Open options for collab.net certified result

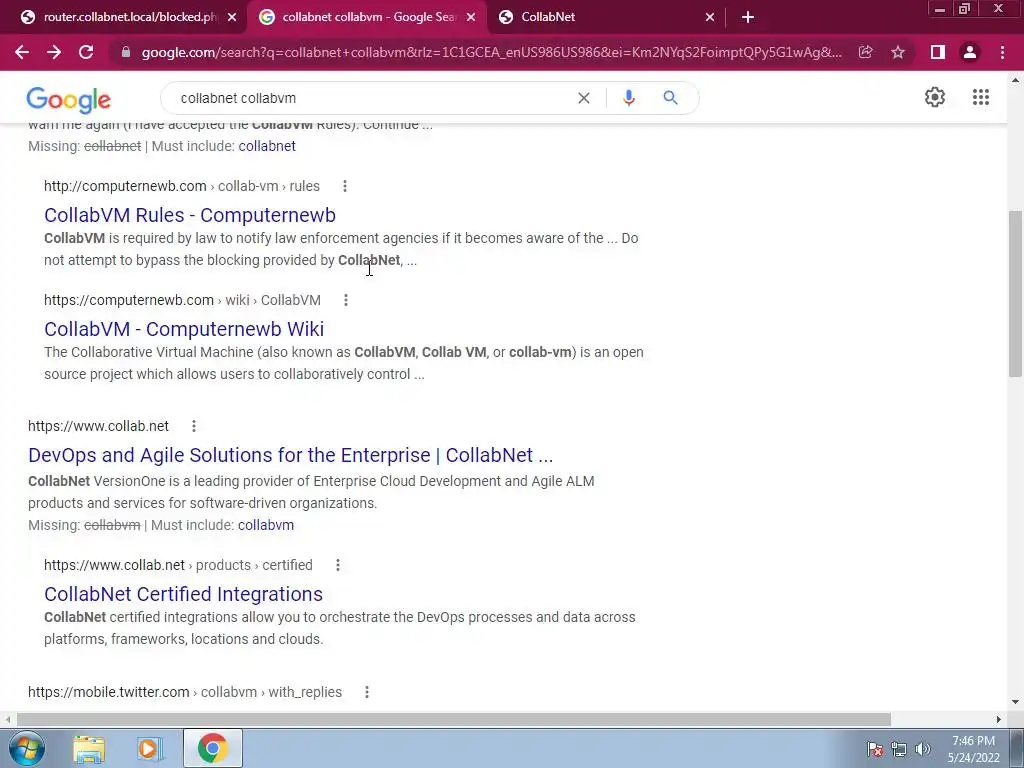338,565
